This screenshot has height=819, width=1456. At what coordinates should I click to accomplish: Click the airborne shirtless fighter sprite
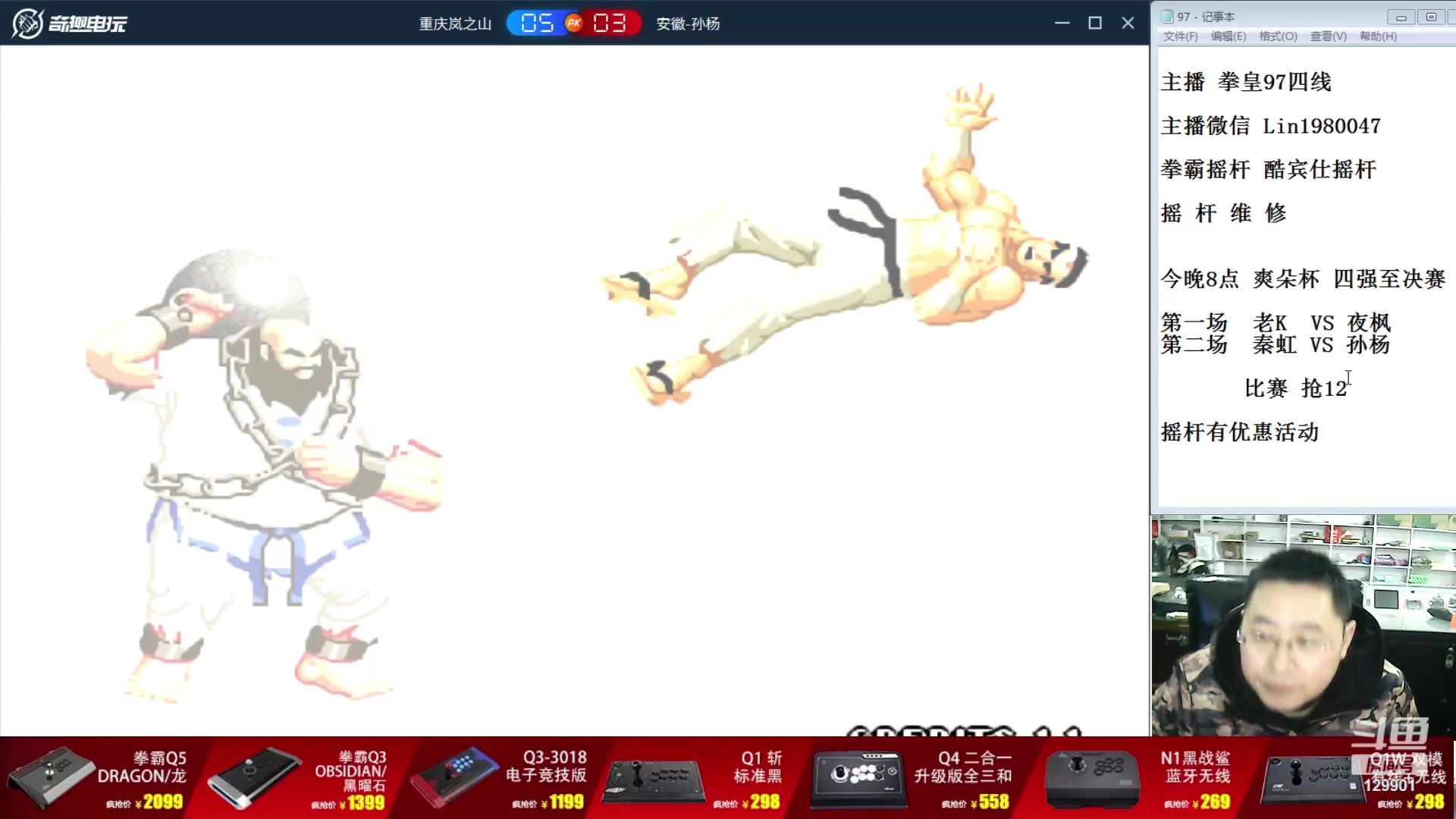pyautogui.click(x=845, y=244)
